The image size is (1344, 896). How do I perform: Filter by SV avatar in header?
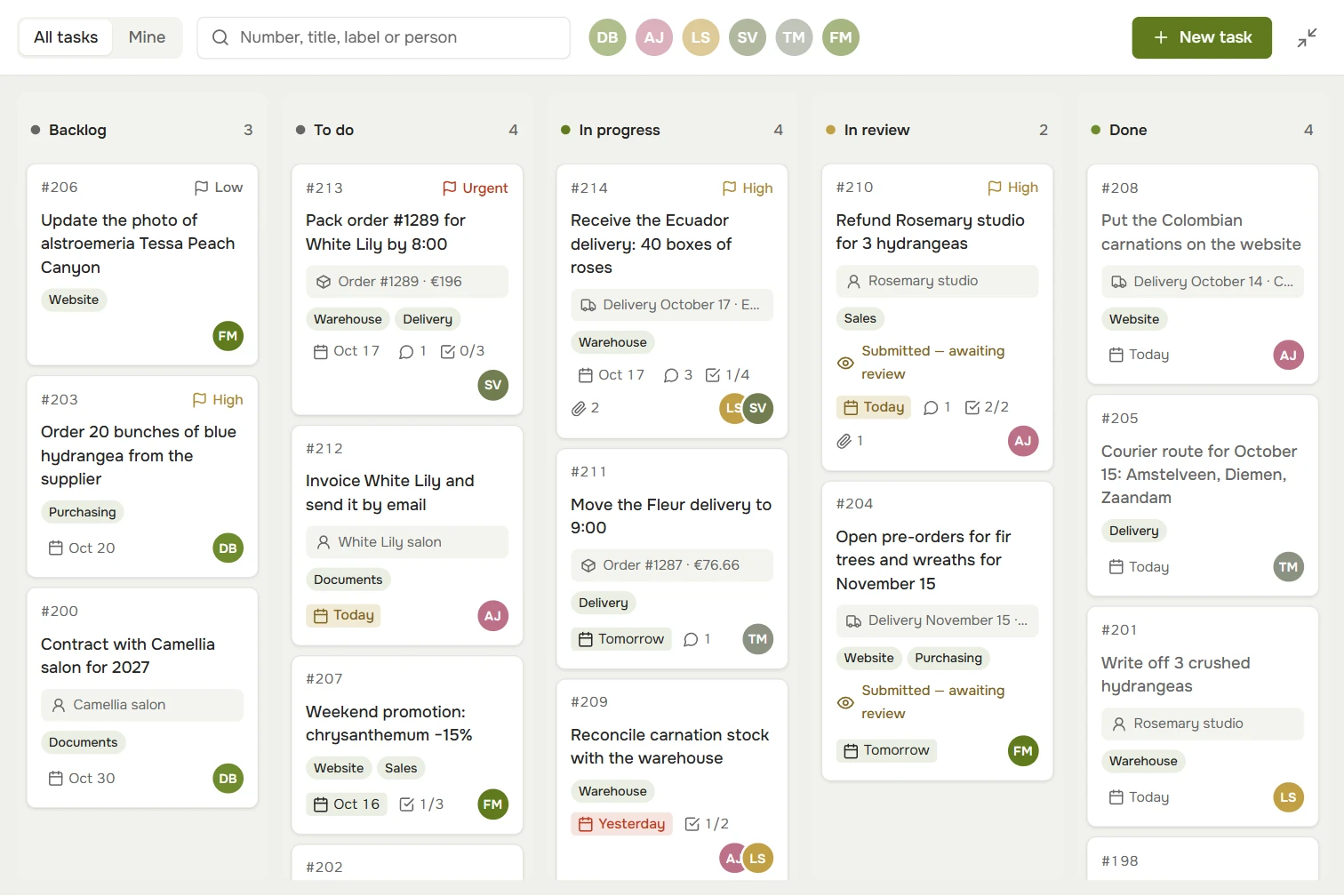tap(748, 37)
